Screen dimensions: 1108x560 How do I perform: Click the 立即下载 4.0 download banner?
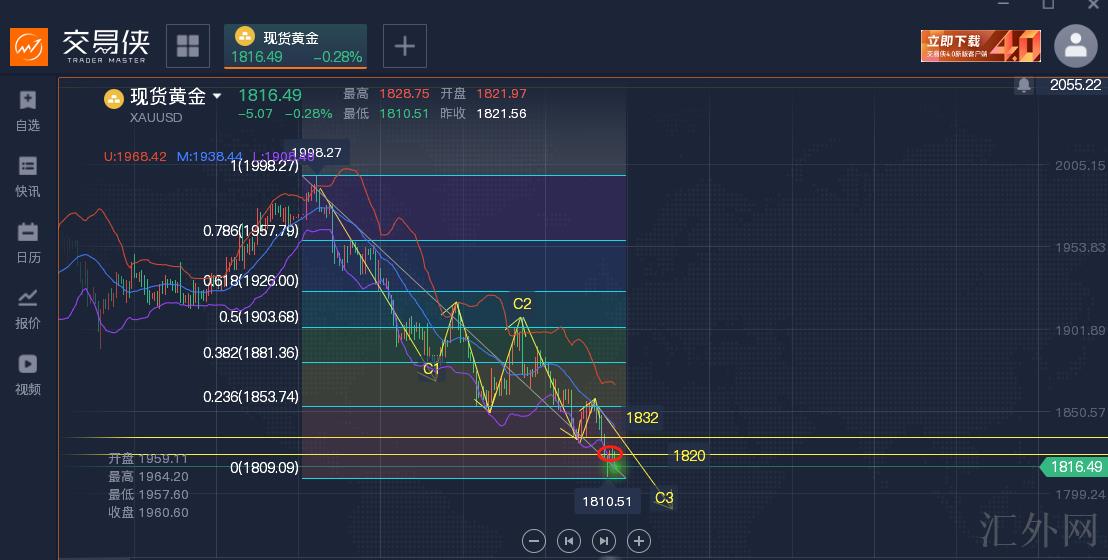(x=980, y=46)
